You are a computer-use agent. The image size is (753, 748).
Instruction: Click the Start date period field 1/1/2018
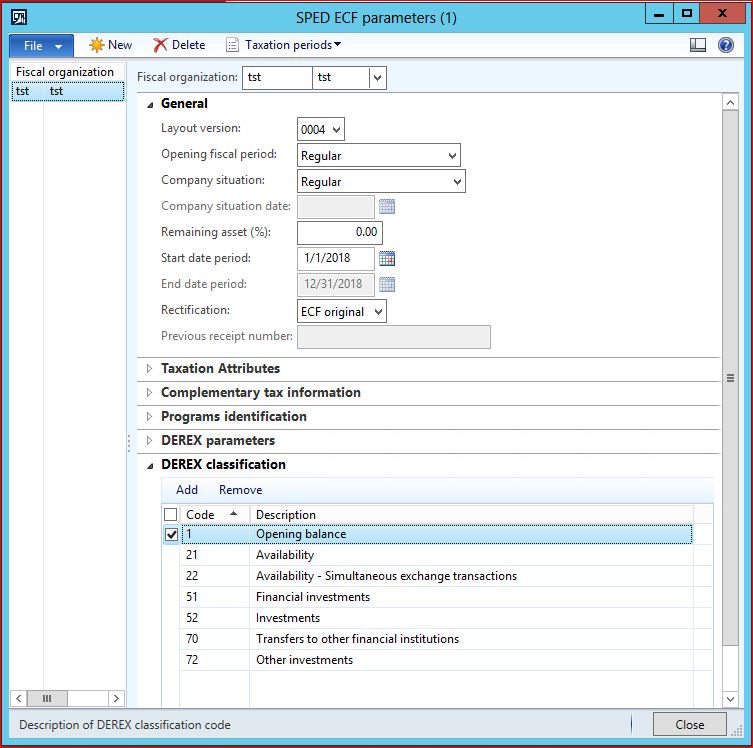(x=336, y=258)
